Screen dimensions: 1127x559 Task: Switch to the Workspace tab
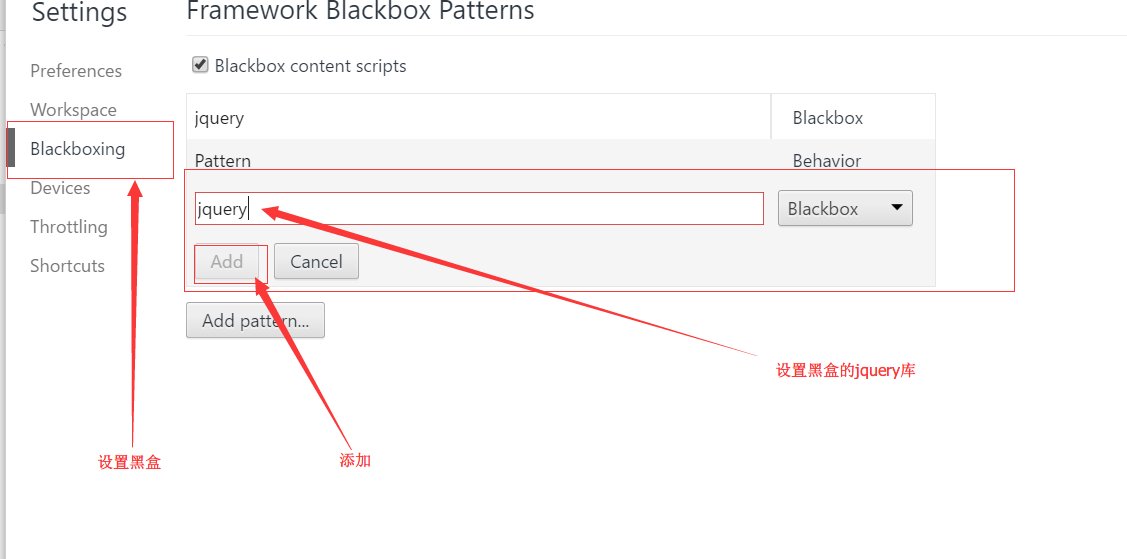[73, 110]
